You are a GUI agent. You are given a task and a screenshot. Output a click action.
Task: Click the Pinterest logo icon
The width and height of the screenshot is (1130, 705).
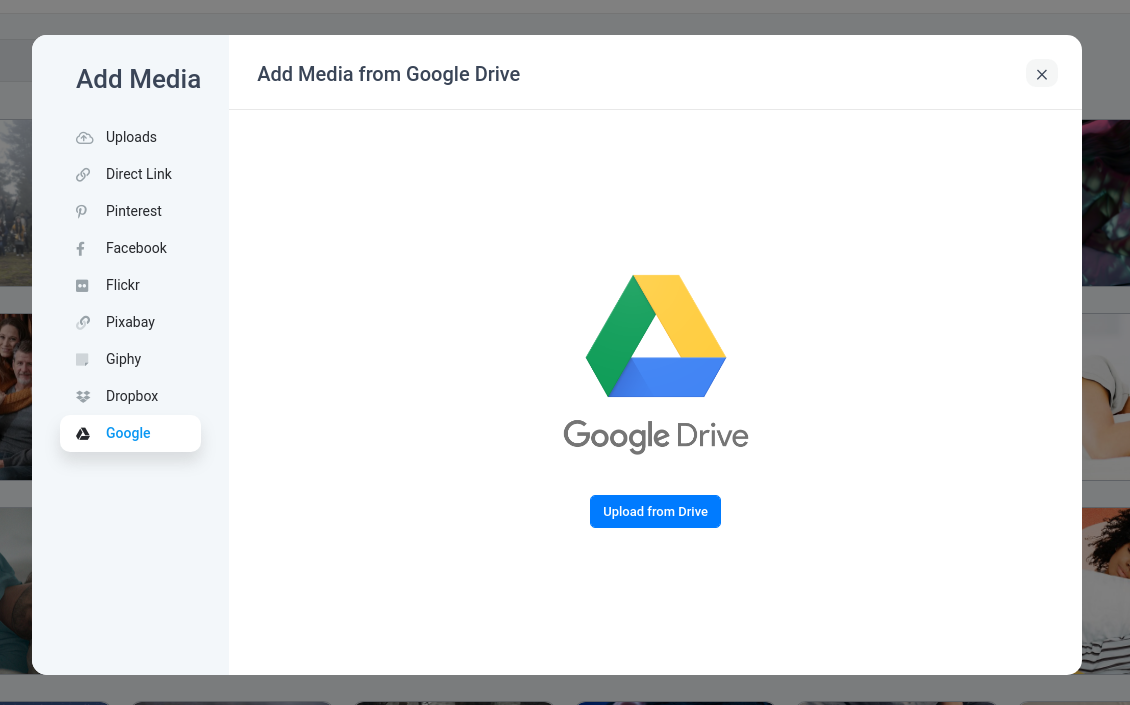point(81,211)
